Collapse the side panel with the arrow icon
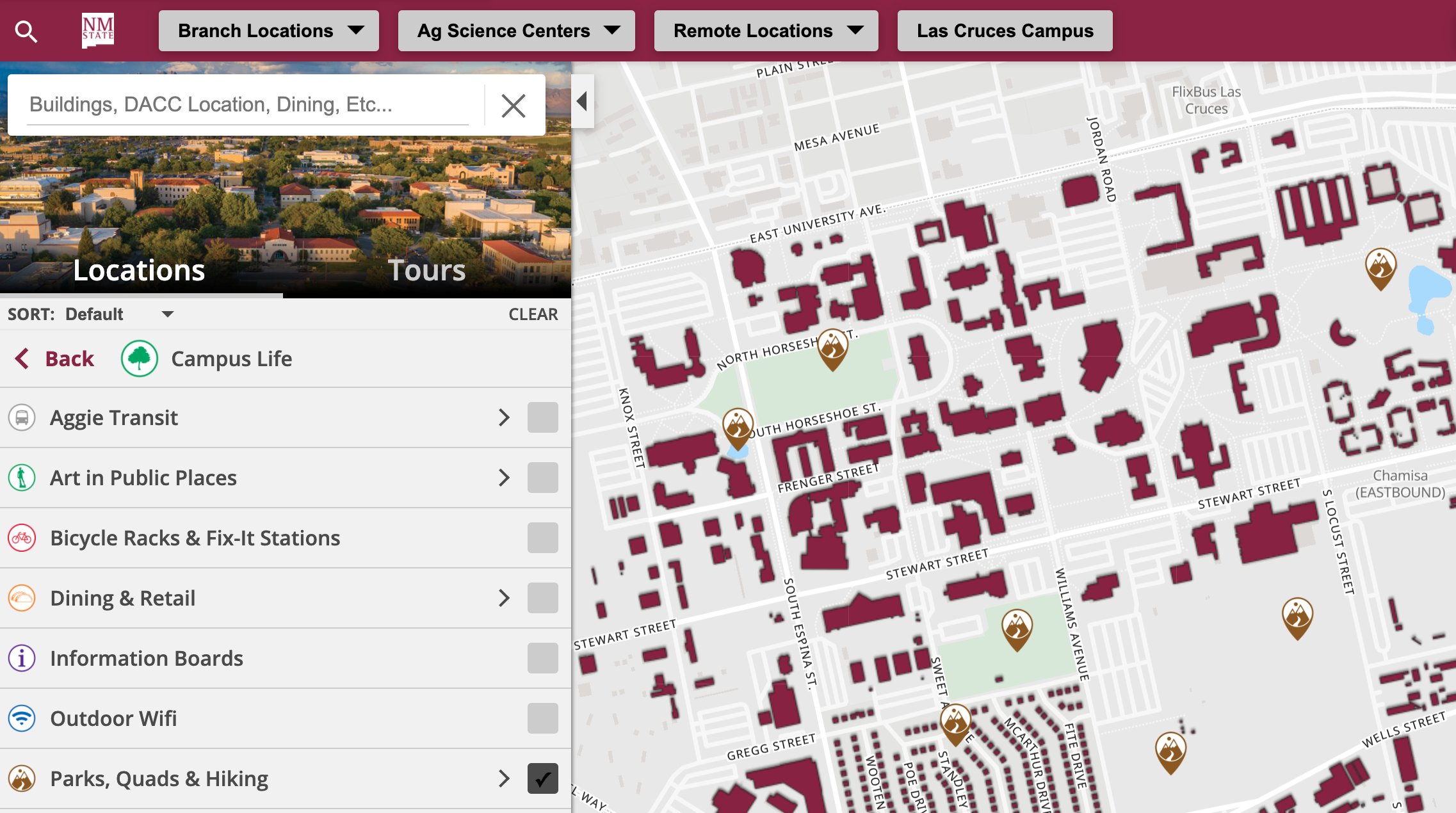Viewport: 1456px width, 813px height. point(582,101)
